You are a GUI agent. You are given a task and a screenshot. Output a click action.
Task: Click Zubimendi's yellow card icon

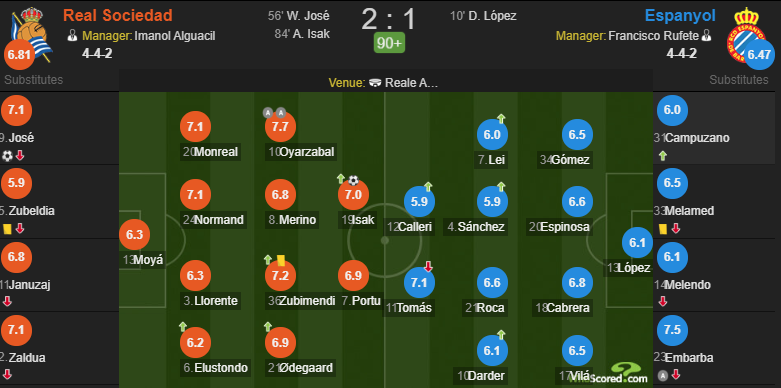280,259
